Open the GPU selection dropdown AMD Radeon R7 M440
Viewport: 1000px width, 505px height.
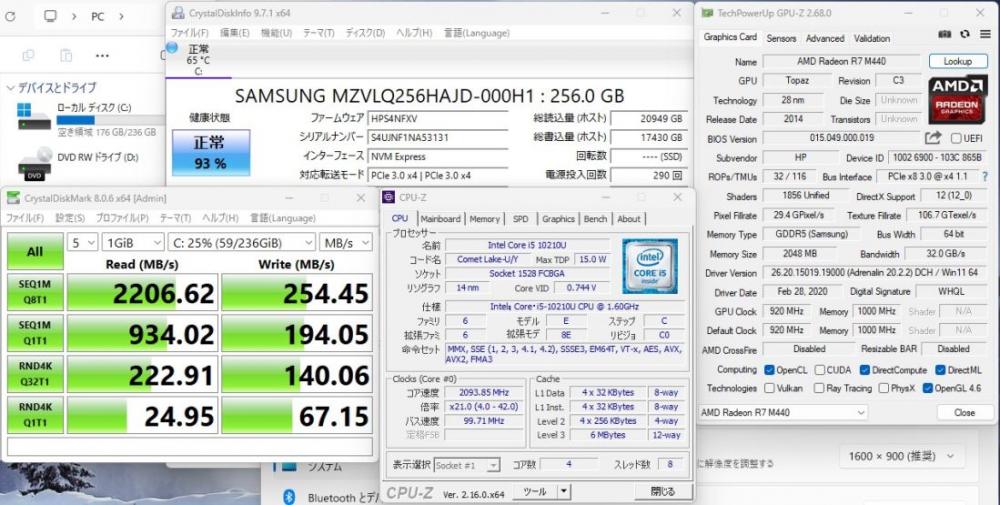783,413
